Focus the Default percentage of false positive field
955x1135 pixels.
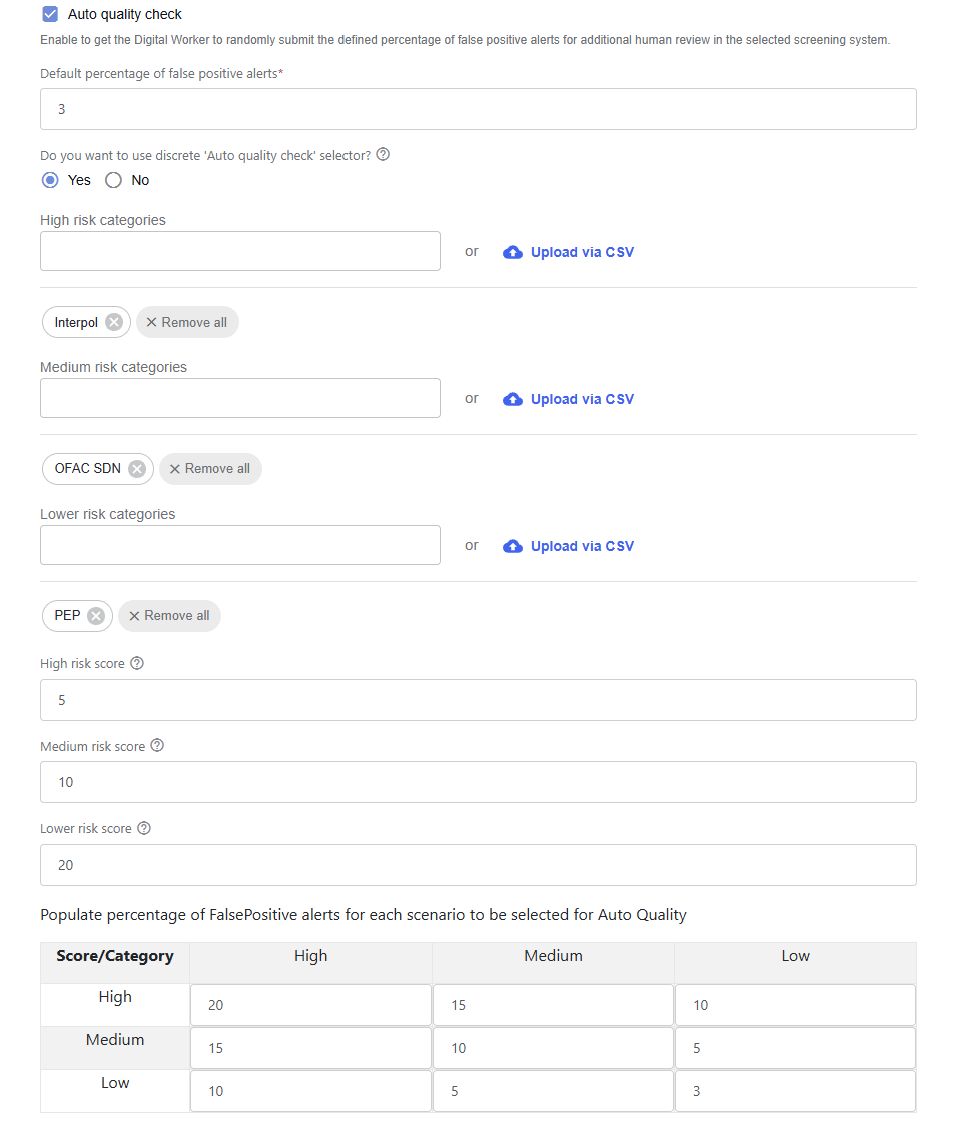pyautogui.click(x=478, y=109)
